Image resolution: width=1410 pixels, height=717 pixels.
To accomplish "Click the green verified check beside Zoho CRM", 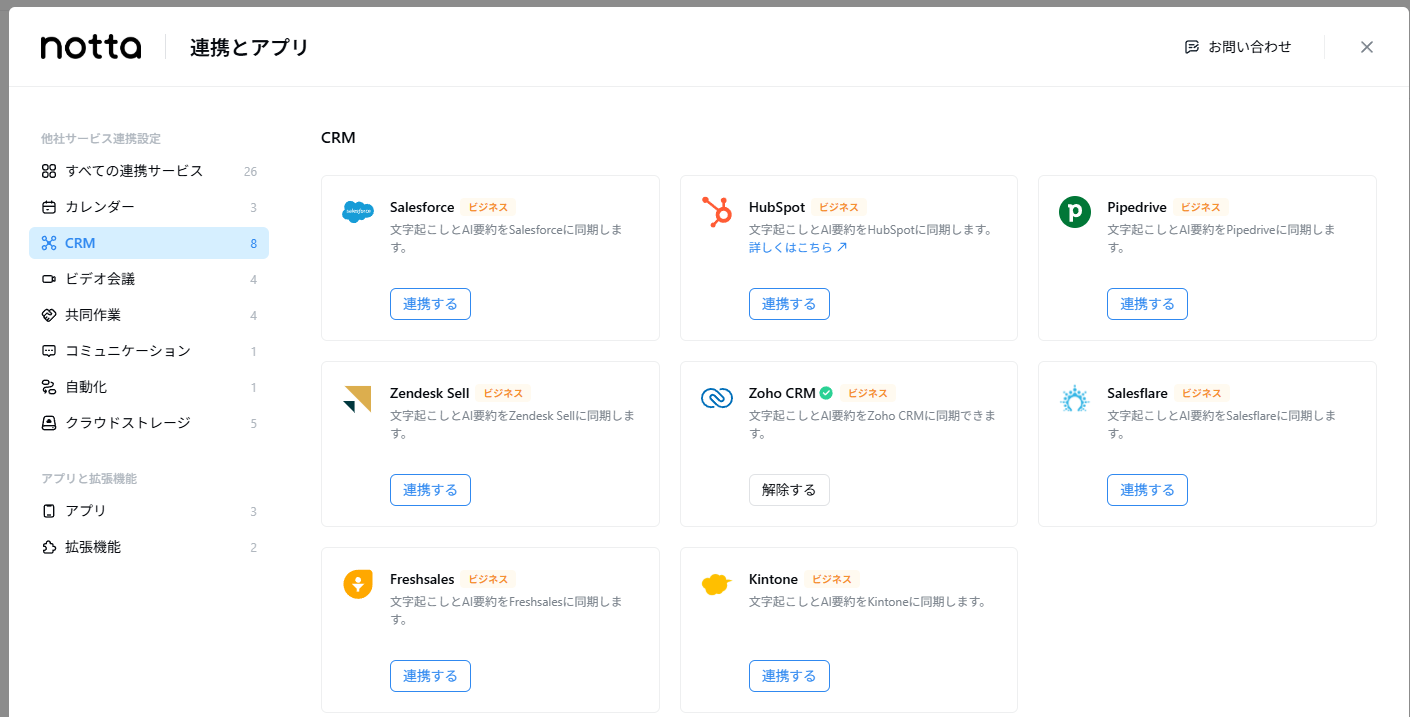I will (x=826, y=393).
